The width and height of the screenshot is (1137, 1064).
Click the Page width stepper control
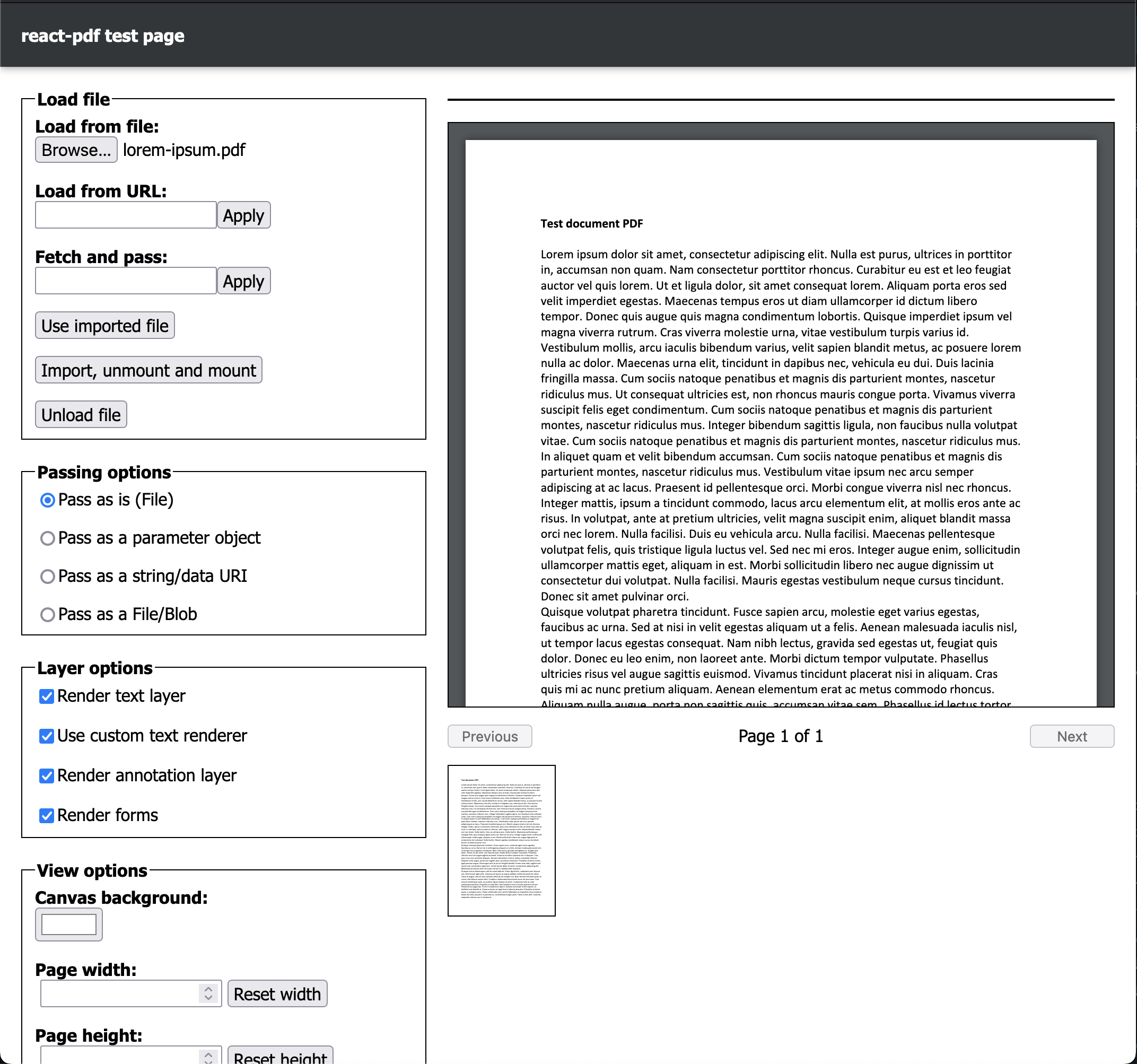coord(209,993)
